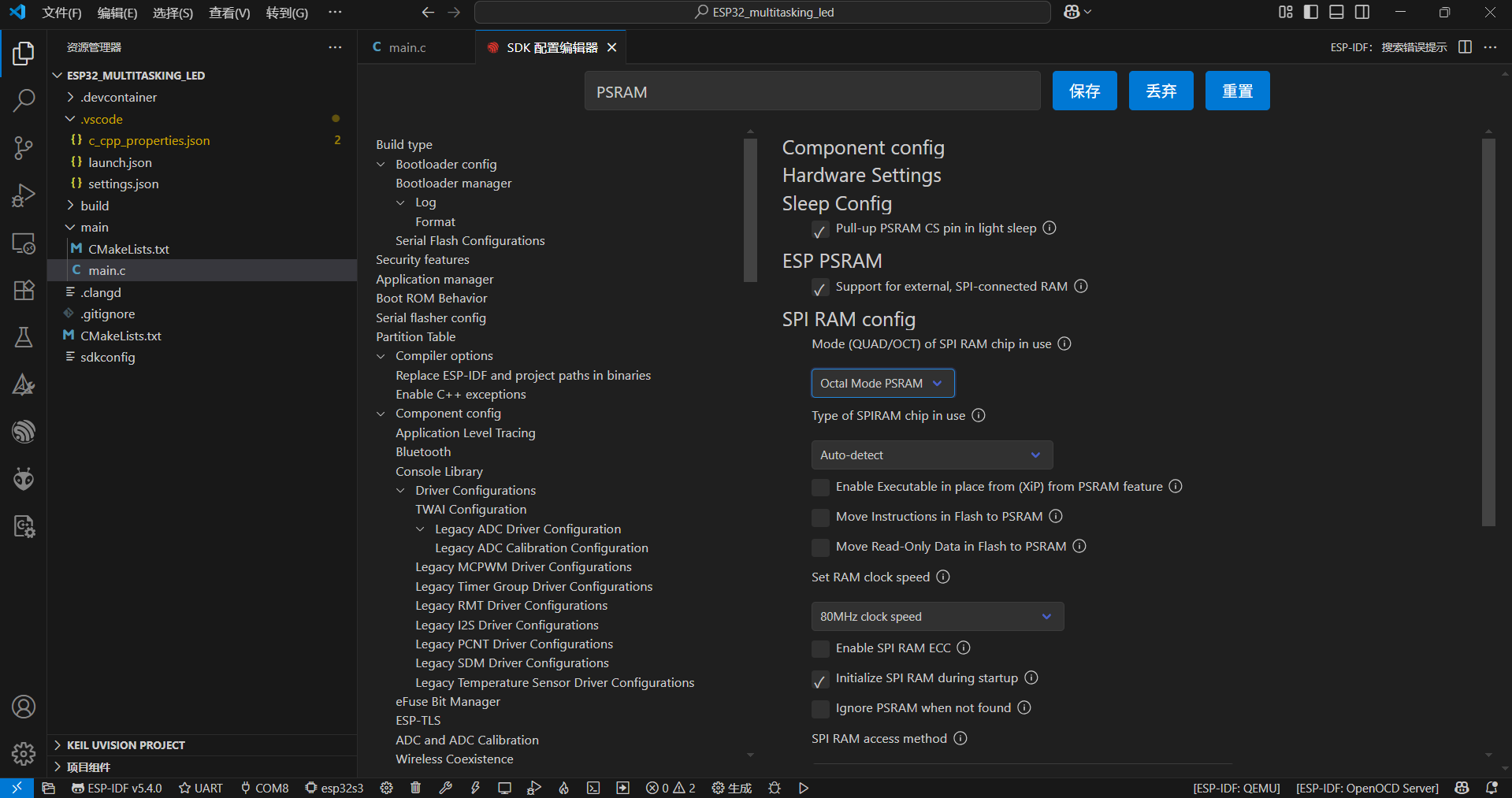1512x798 pixels.
Task: Click the SDK configuration gear in status bar
Action: pyautogui.click(x=386, y=788)
